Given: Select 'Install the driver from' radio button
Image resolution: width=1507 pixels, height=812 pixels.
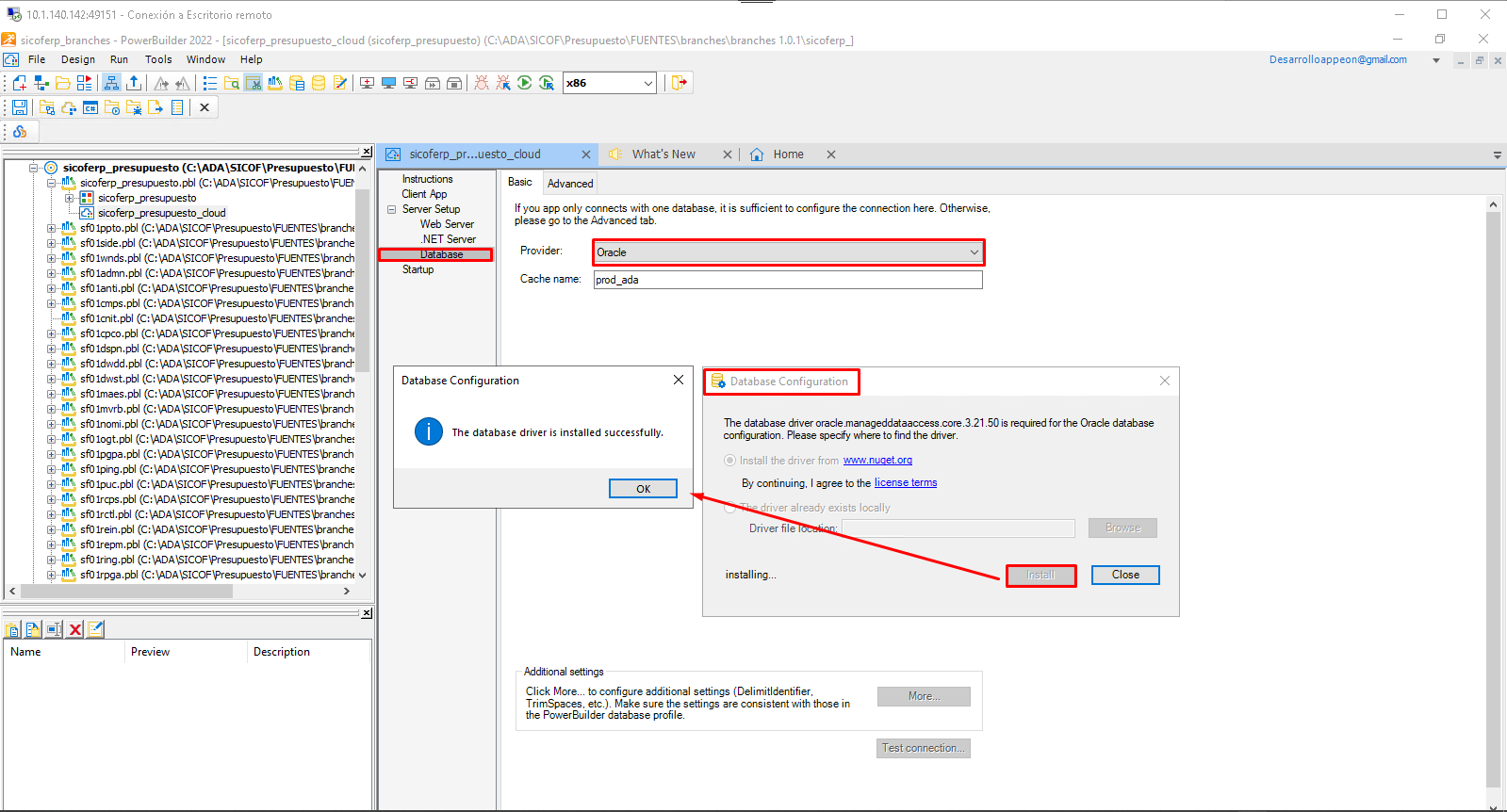Looking at the screenshot, I should (729, 461).
